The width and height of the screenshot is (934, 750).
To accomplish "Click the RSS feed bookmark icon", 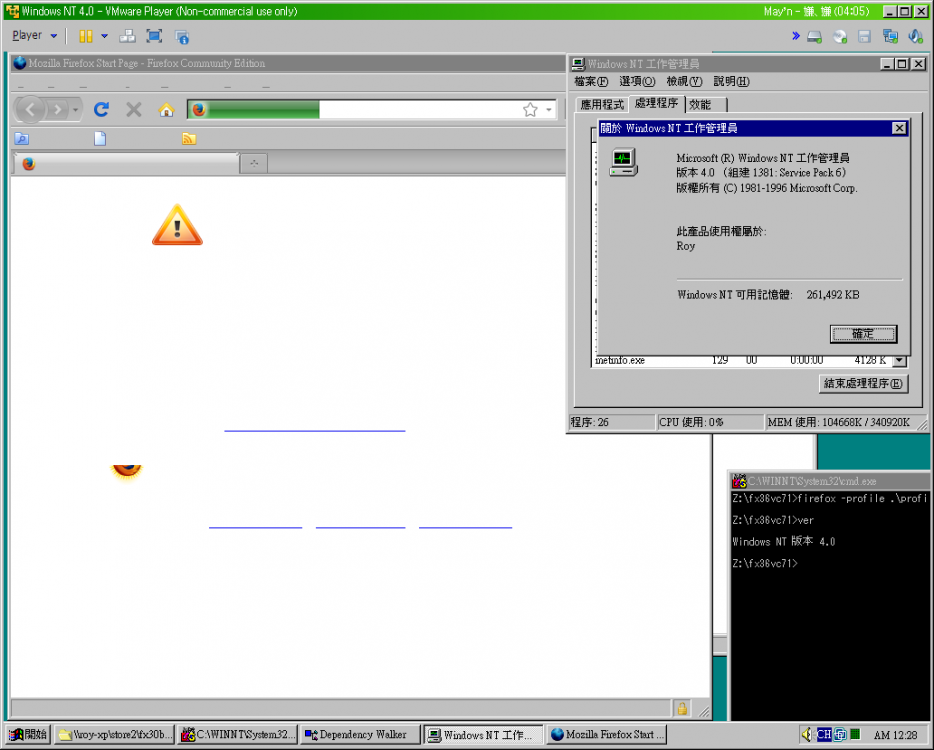I will click(189, 139).
